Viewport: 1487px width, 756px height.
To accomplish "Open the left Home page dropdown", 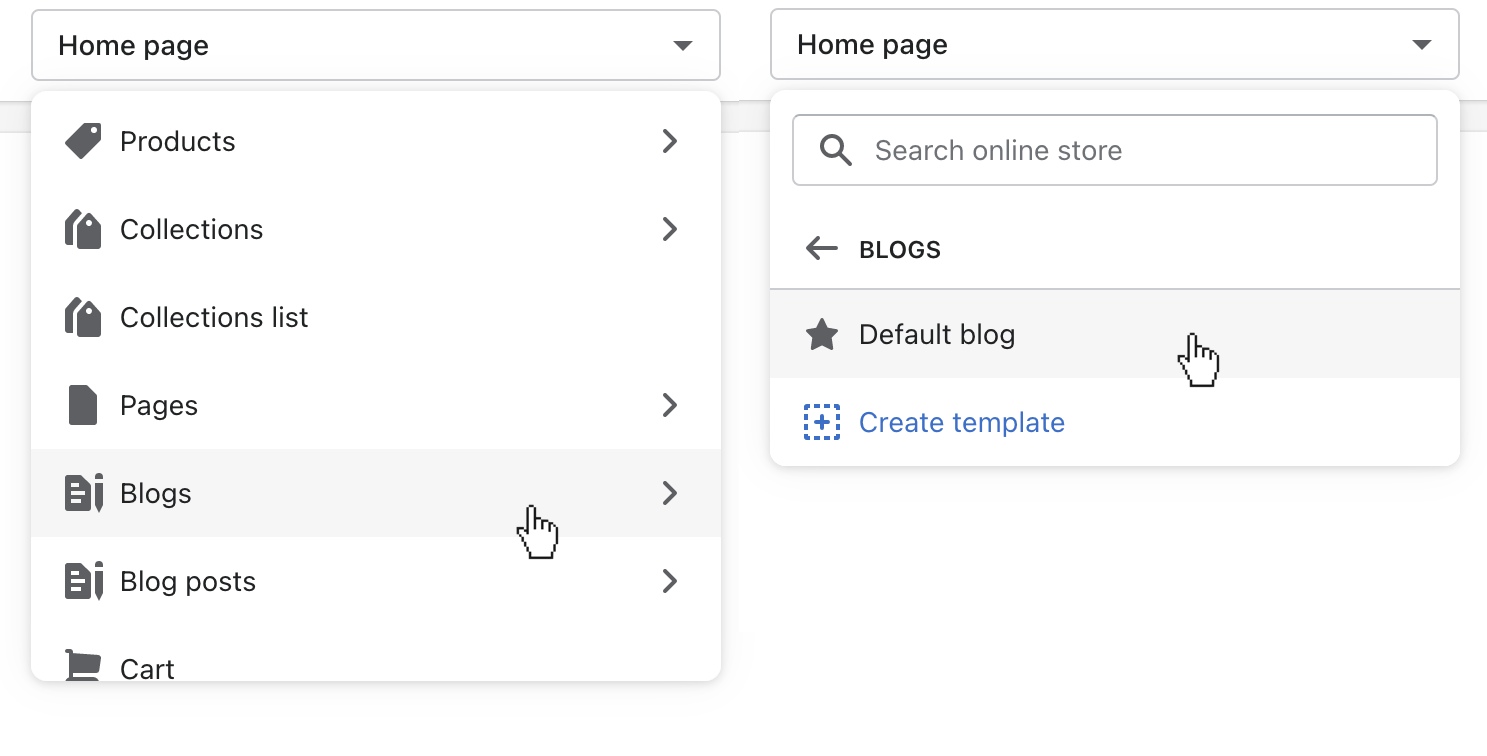I will click(x=376, y=45).
